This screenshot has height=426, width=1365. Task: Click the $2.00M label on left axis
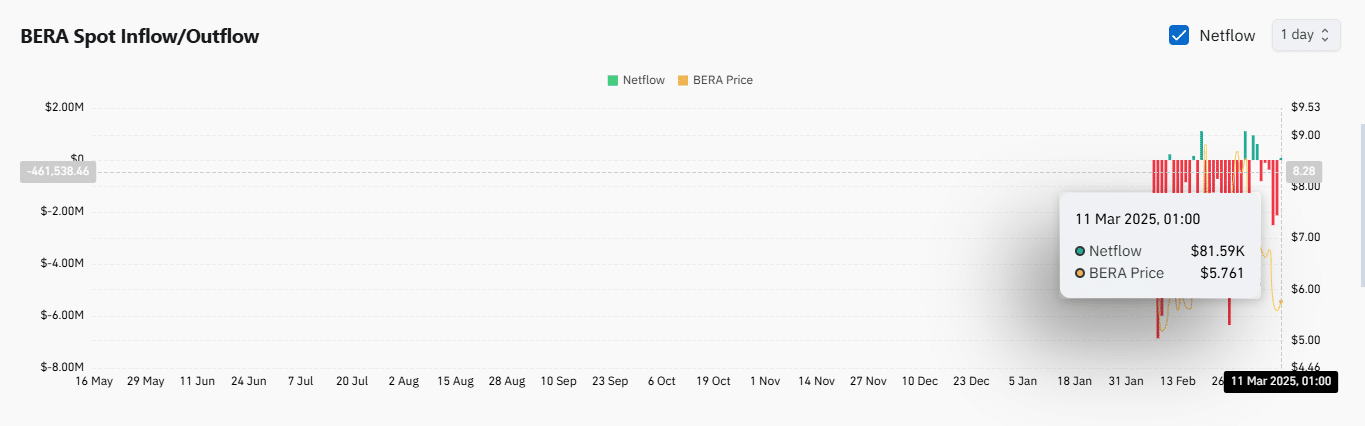[62, 107]
